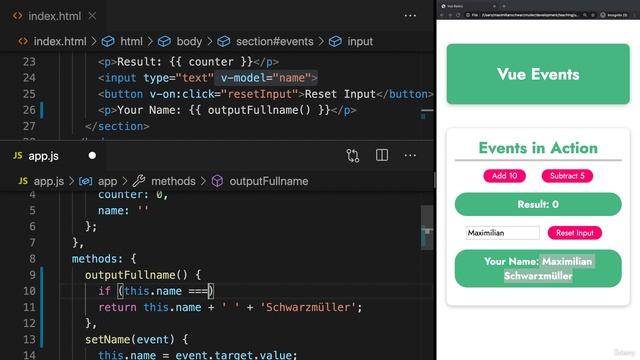Open changes compare icon in app.js toolbar

tap(353, 156)
